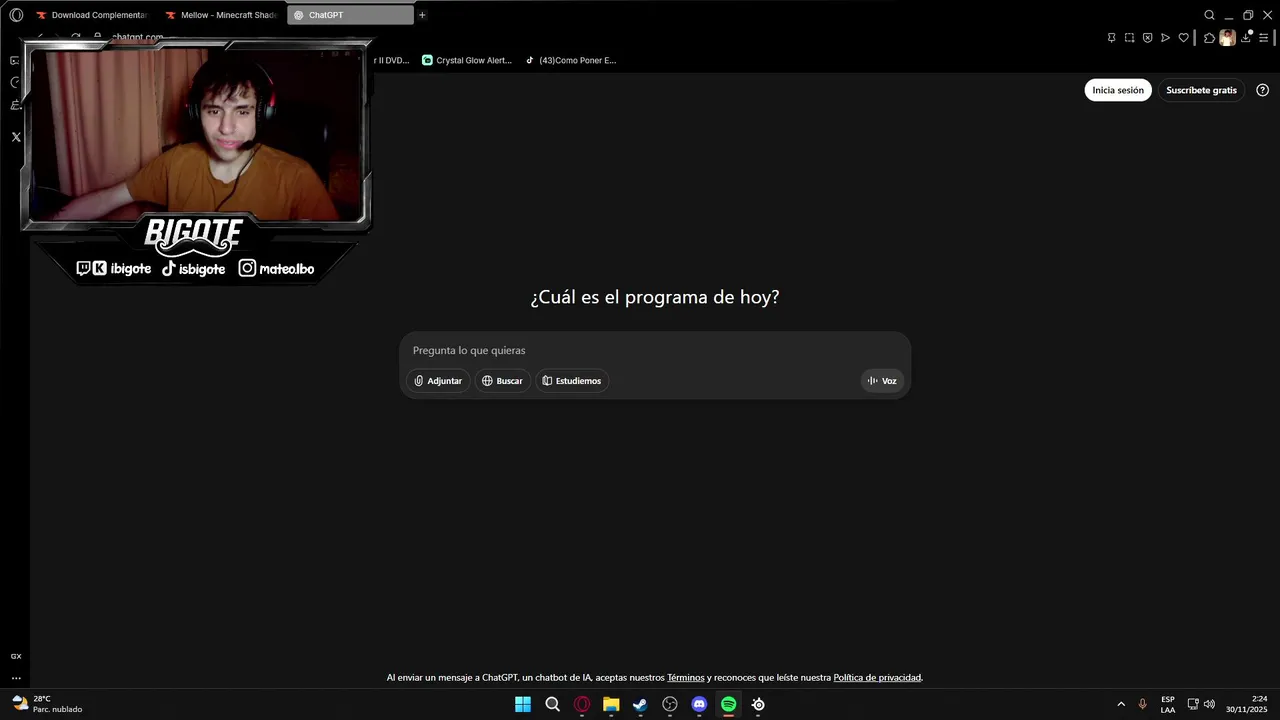1280x720 pixels.
Task: Open File Explorer from taskbar
Action: [611, 704]
